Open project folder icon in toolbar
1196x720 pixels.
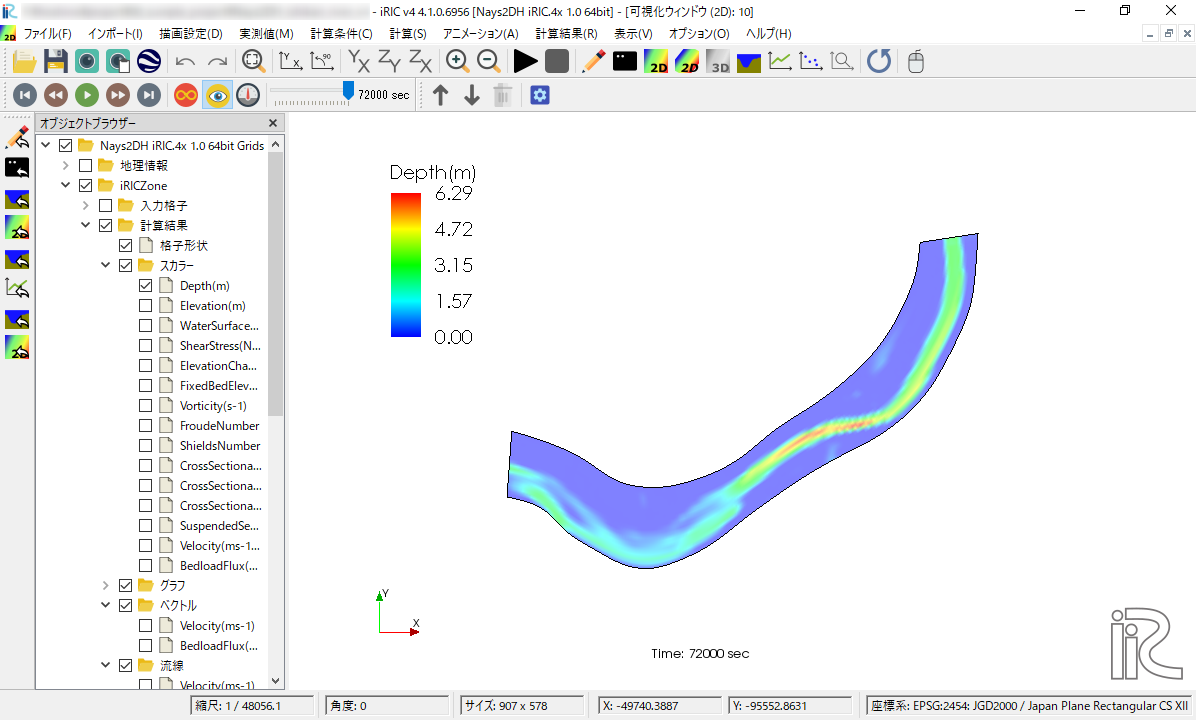click(x=24, y=61)
